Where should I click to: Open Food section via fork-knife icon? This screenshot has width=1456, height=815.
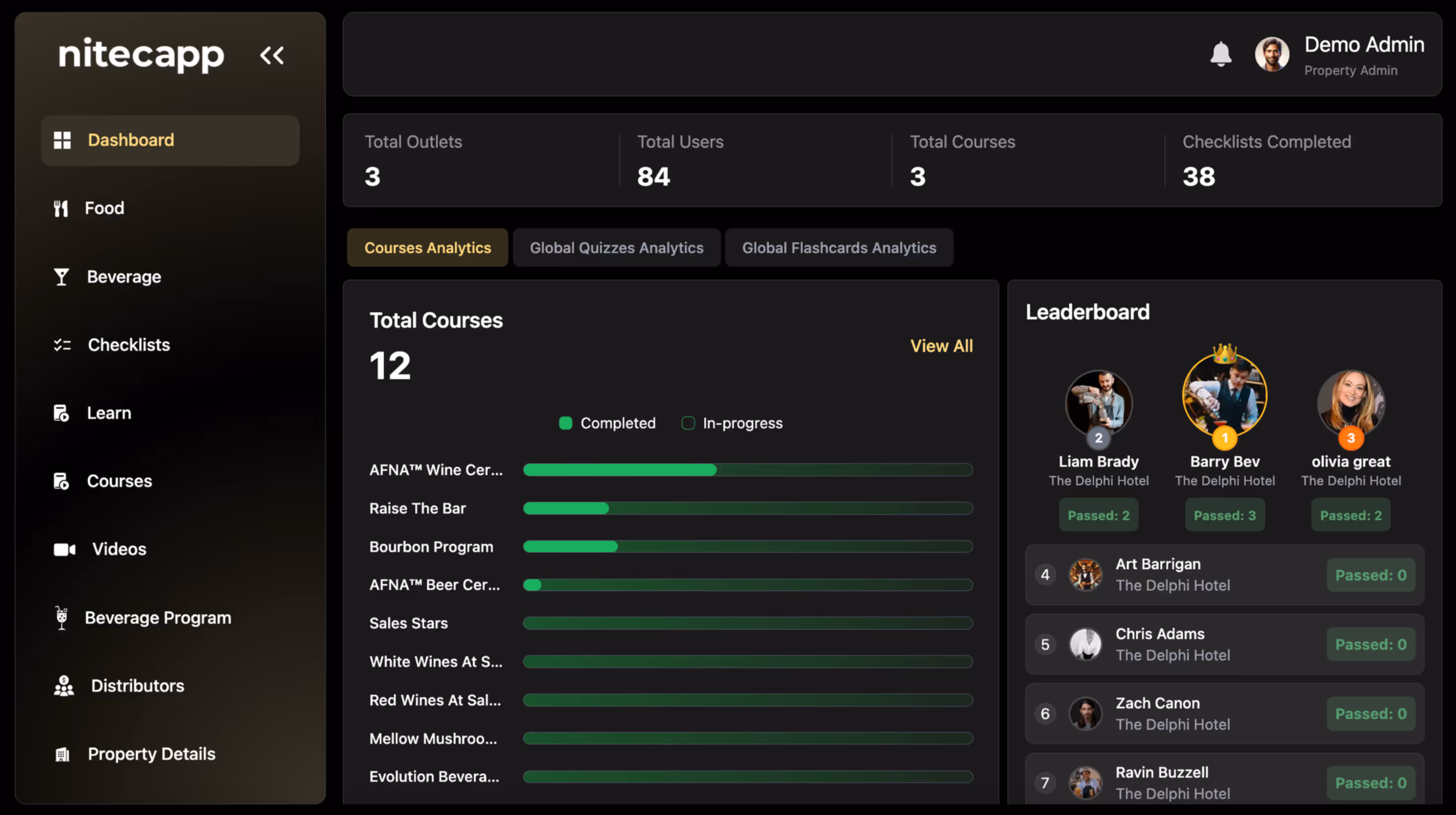61,208
